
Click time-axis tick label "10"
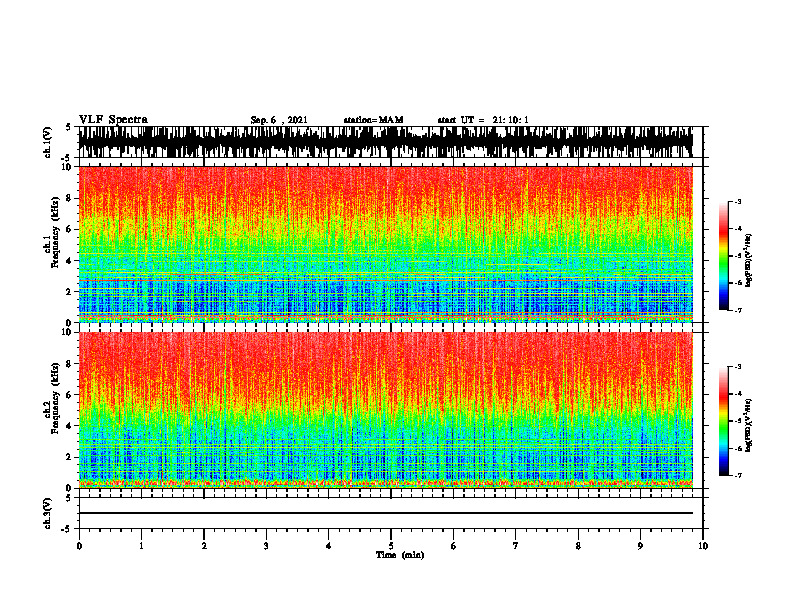tap(703, 546)
